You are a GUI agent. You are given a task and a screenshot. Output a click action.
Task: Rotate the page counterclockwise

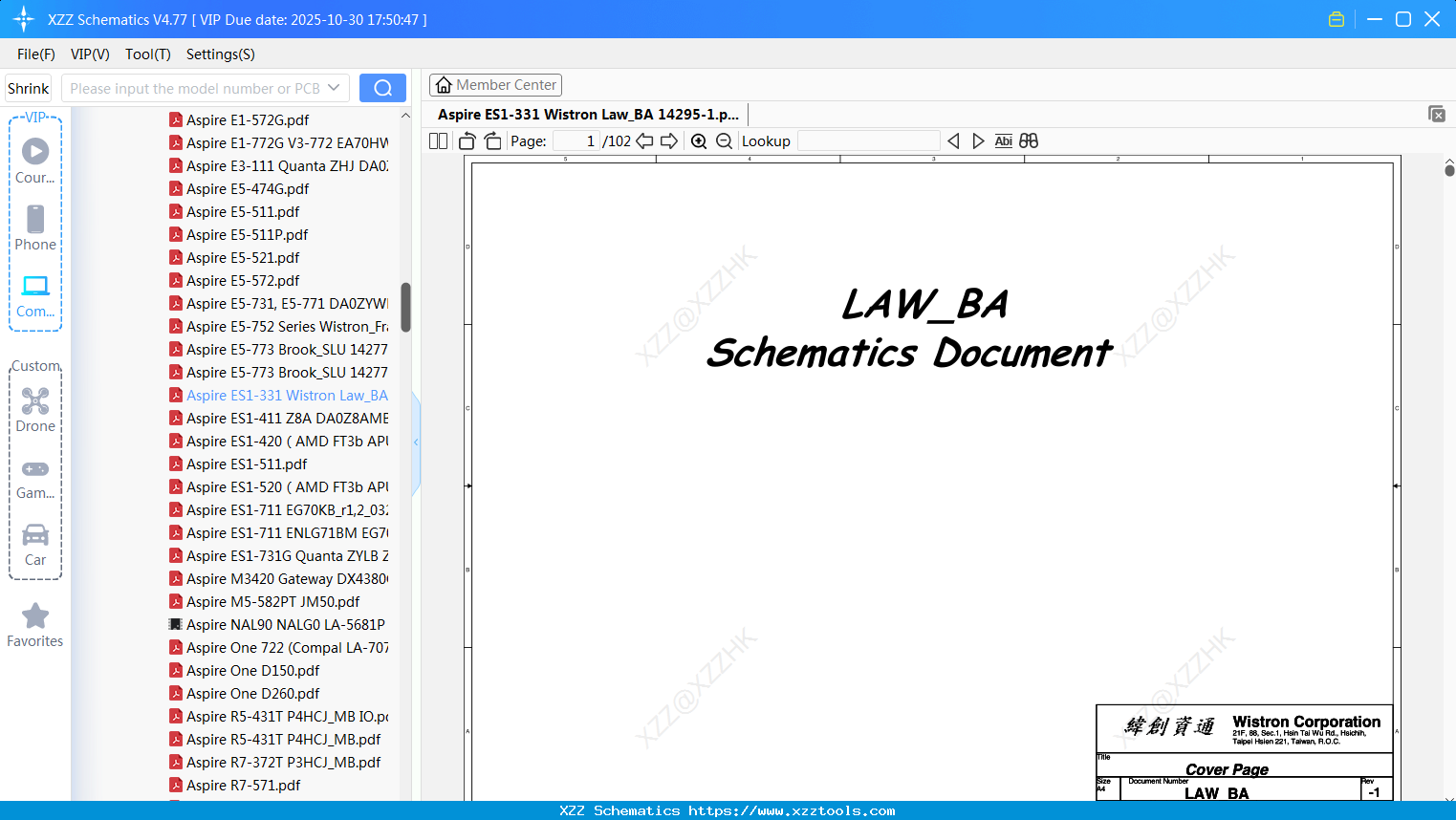tap(467, 141)
